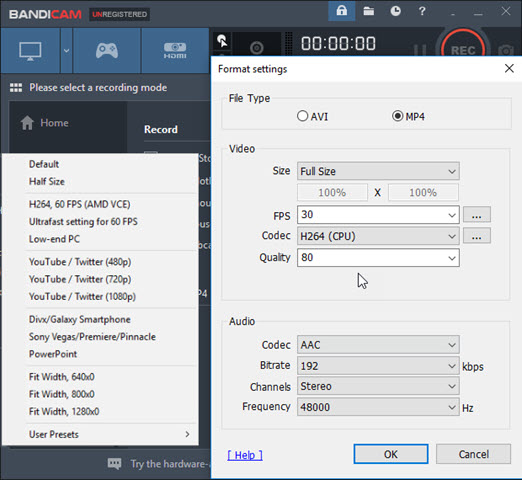Open the audio Bitrate dropdown
The height and width of the screenshot is (480, 522).
(378, 366)
